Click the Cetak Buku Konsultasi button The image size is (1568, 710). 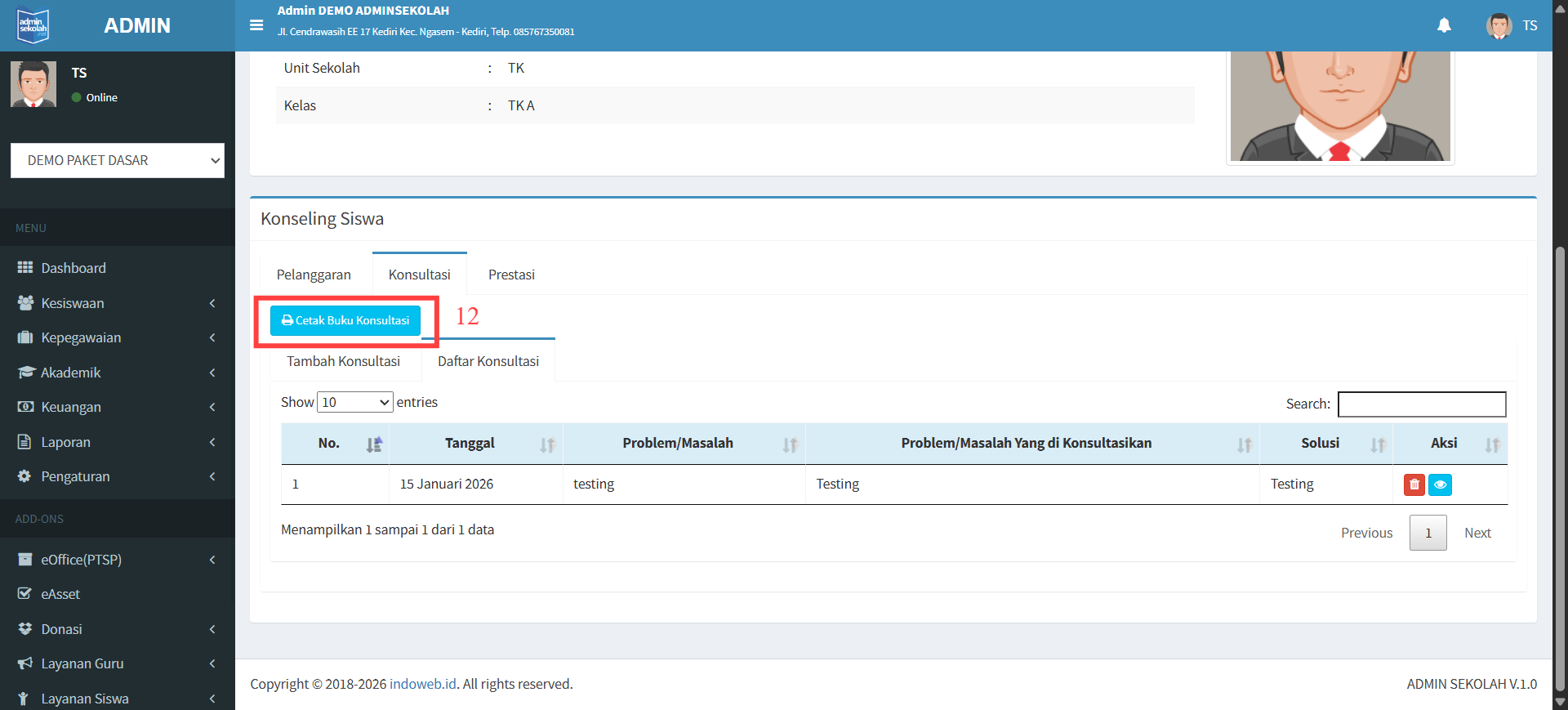[345, 320]
